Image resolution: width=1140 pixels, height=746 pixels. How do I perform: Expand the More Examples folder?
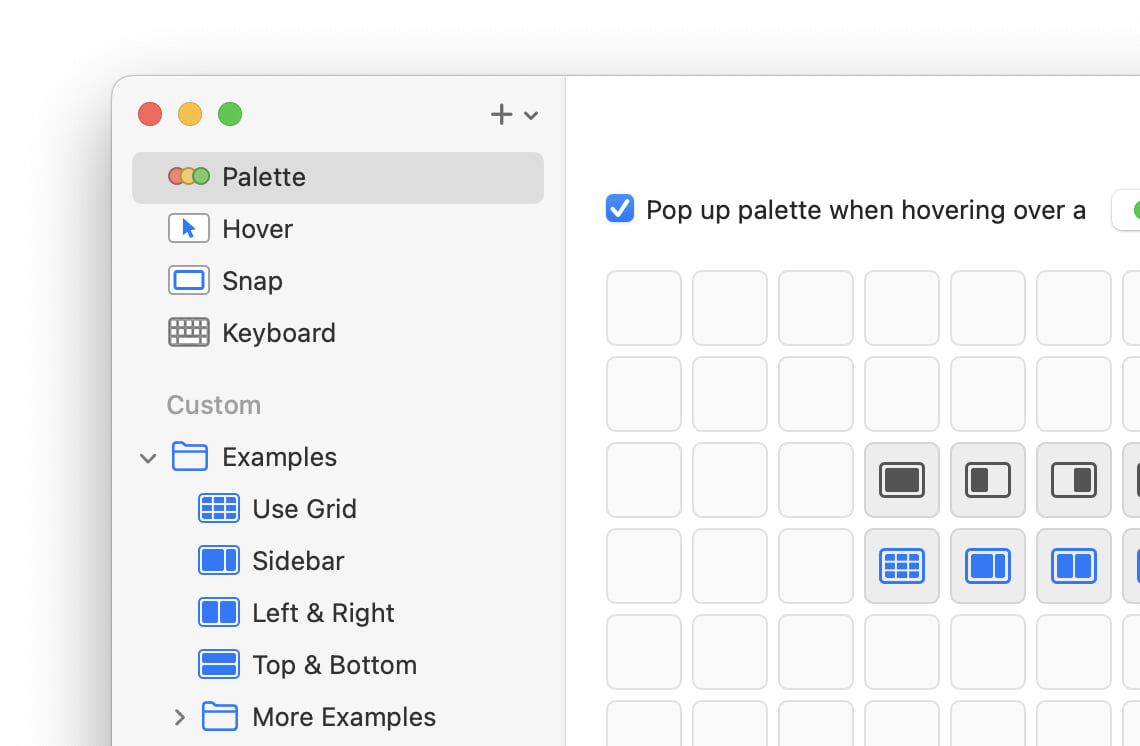click(180, 717)
